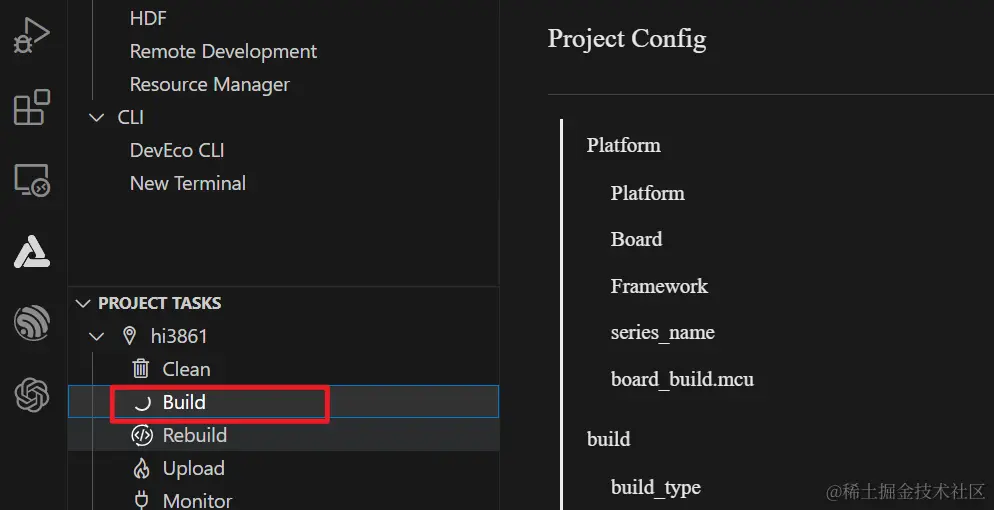Open the Remote Explorer icon
Viewport: 994px width, 510px height.
click(x=32, y=180)
